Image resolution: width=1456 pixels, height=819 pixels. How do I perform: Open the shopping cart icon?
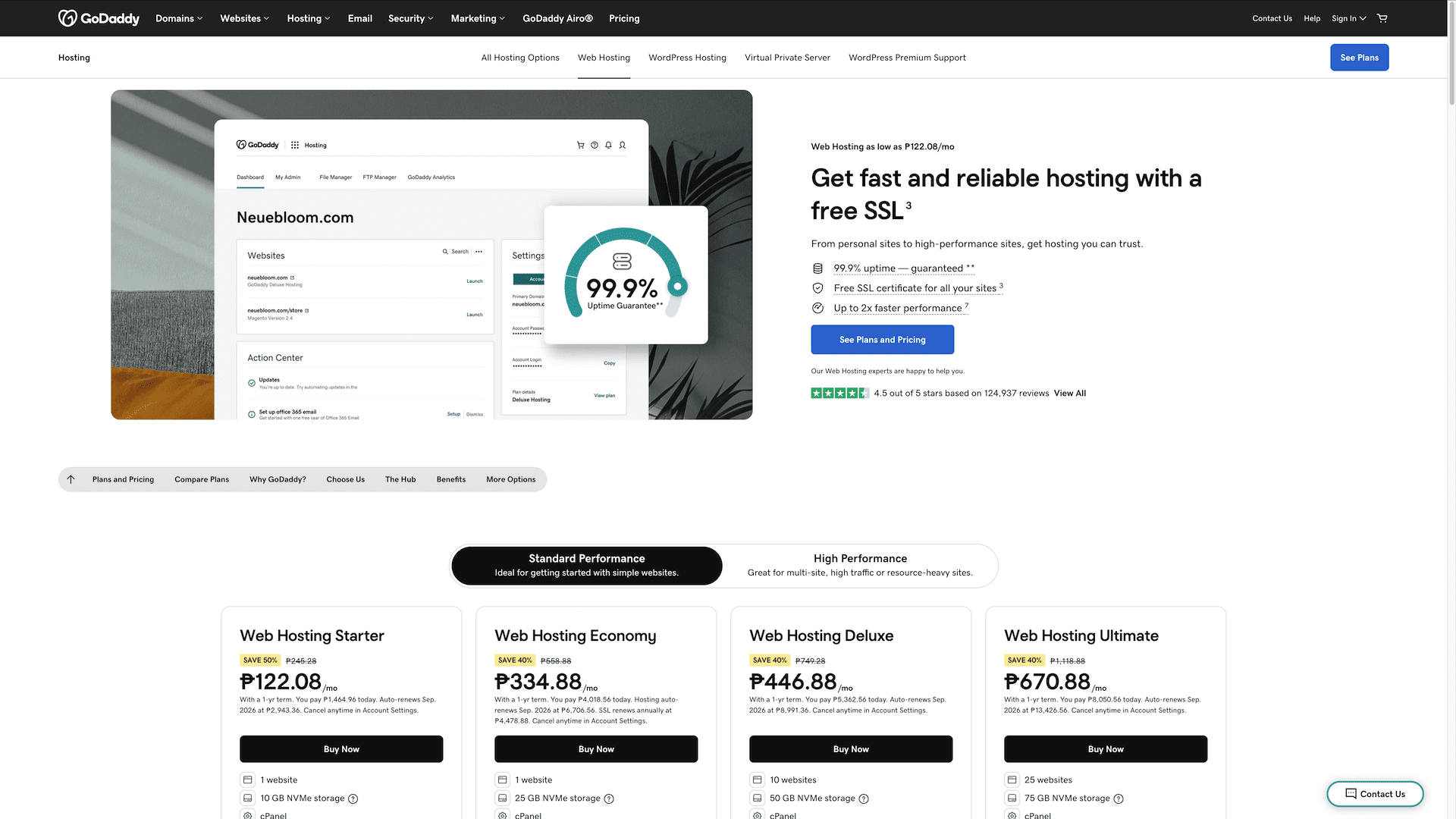pyautogui.click(x=1382, y=18)
